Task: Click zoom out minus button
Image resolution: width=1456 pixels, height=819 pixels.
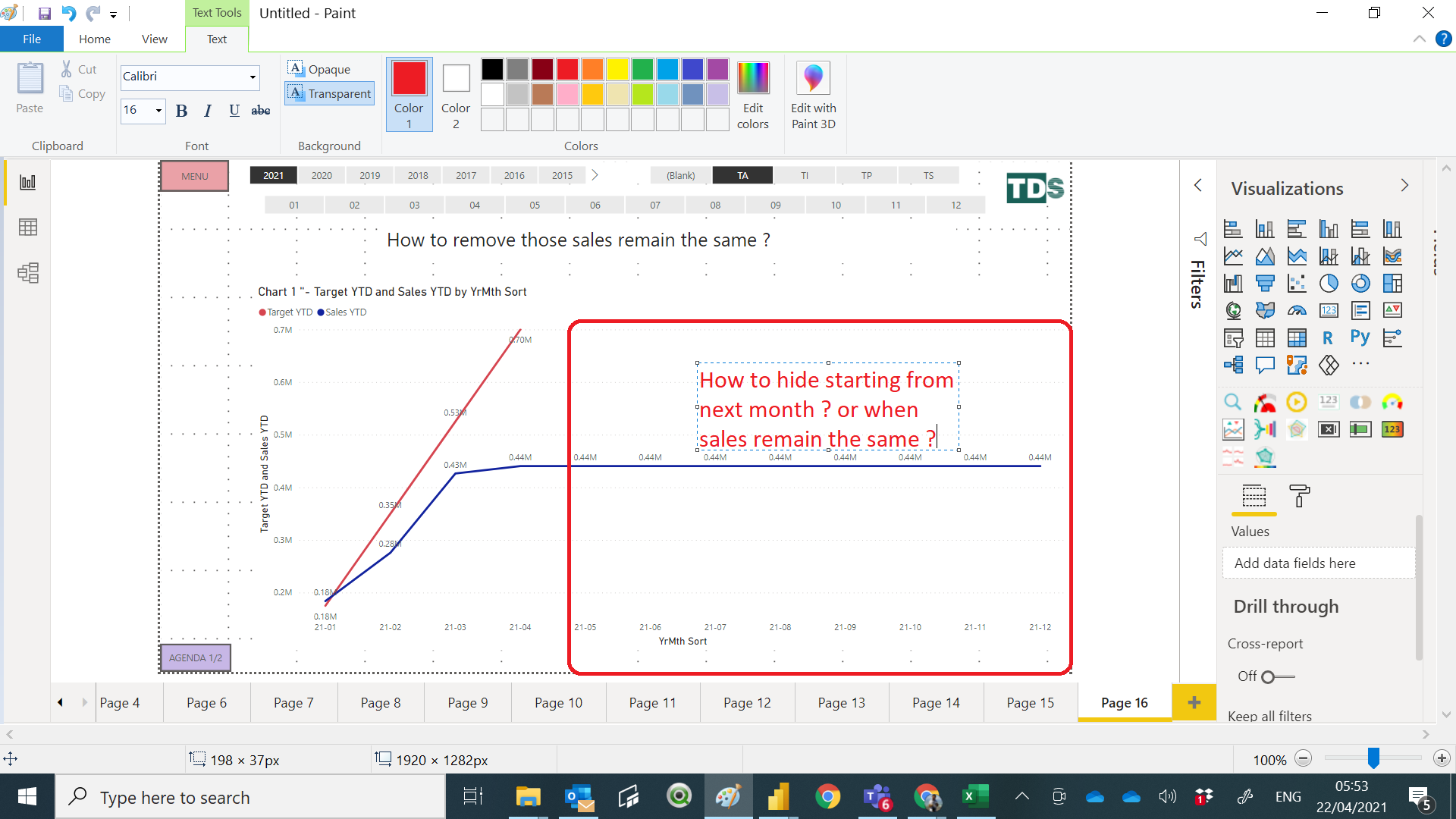Action: click(1304, 758)
